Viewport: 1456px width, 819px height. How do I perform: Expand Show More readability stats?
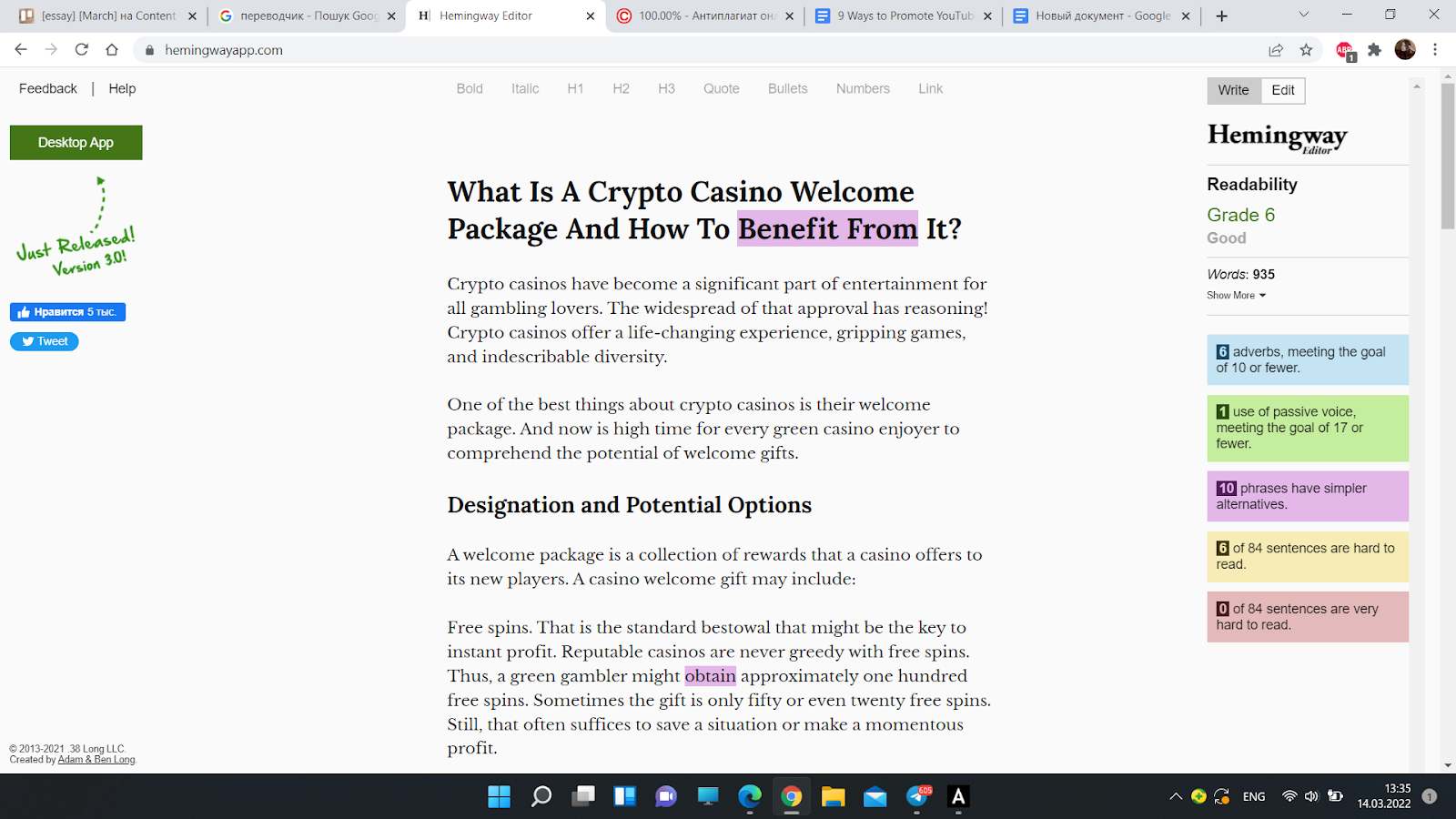coord(1236,296)
